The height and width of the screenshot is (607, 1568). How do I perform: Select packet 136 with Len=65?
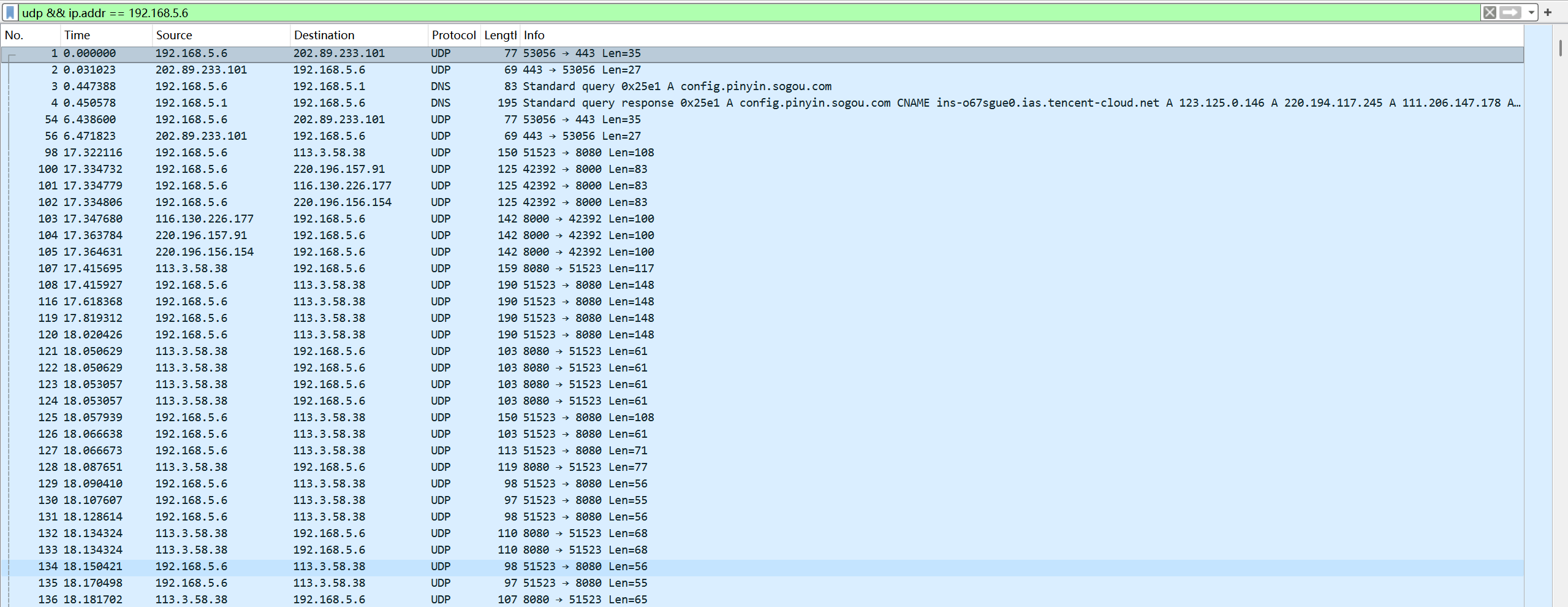tap(762, 600)
